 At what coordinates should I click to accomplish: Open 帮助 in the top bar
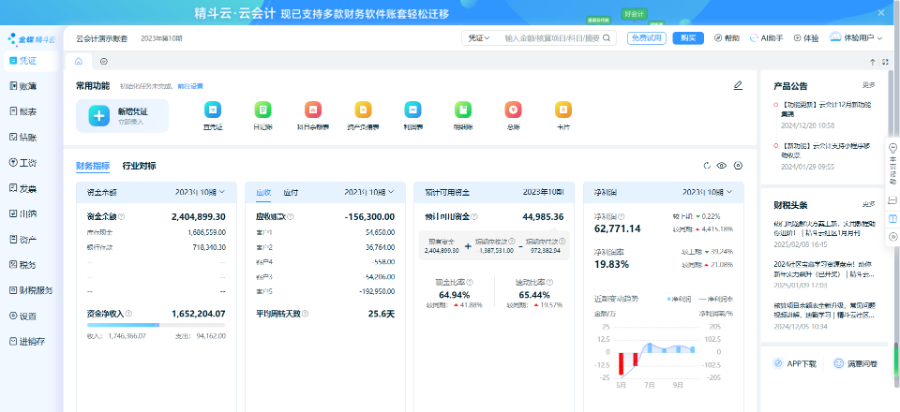tap(727, 38)
